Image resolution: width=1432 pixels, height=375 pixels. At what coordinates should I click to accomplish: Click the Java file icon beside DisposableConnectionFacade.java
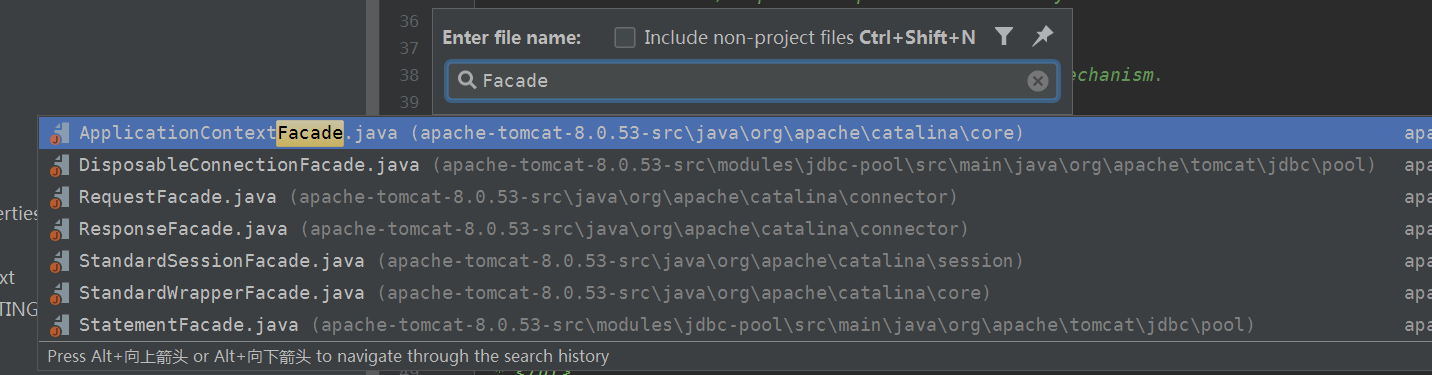coord(59,165)
